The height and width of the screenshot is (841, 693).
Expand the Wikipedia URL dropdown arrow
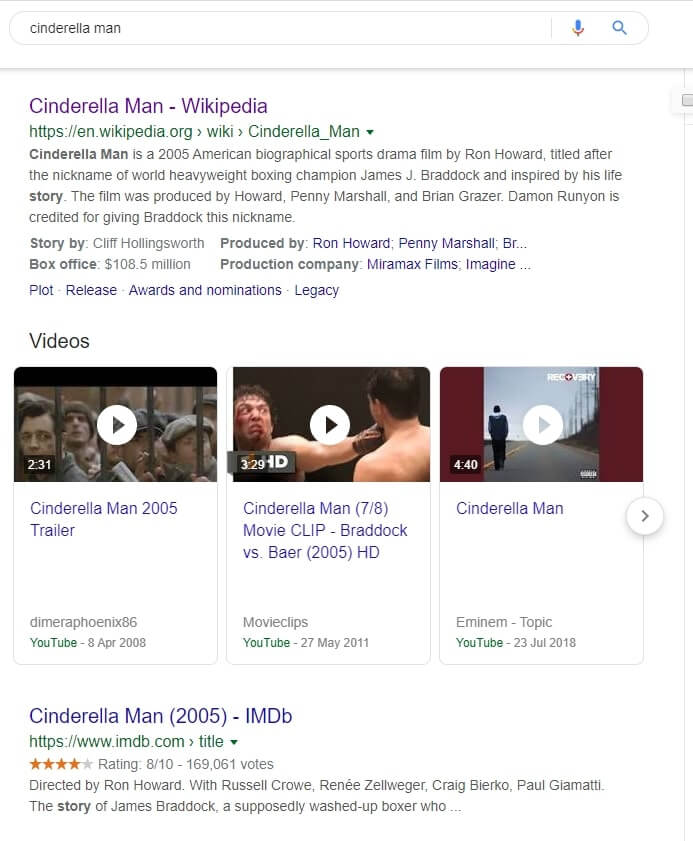pyautogui.click(x=370, y=132)
